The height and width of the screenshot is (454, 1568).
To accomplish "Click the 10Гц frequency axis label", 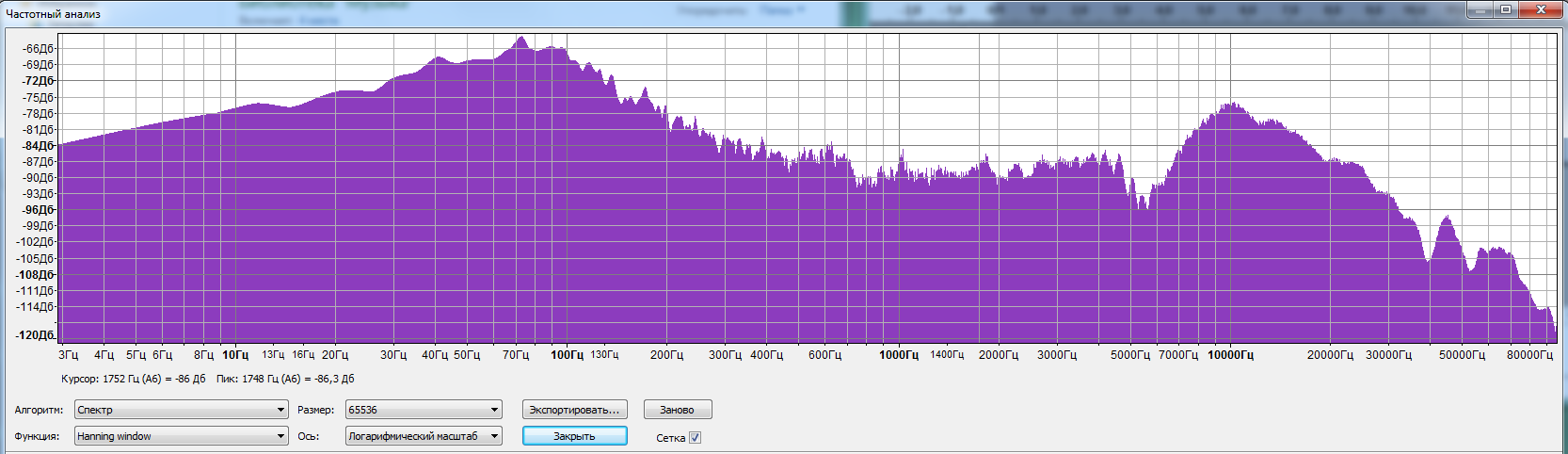I will click(235, 355).
